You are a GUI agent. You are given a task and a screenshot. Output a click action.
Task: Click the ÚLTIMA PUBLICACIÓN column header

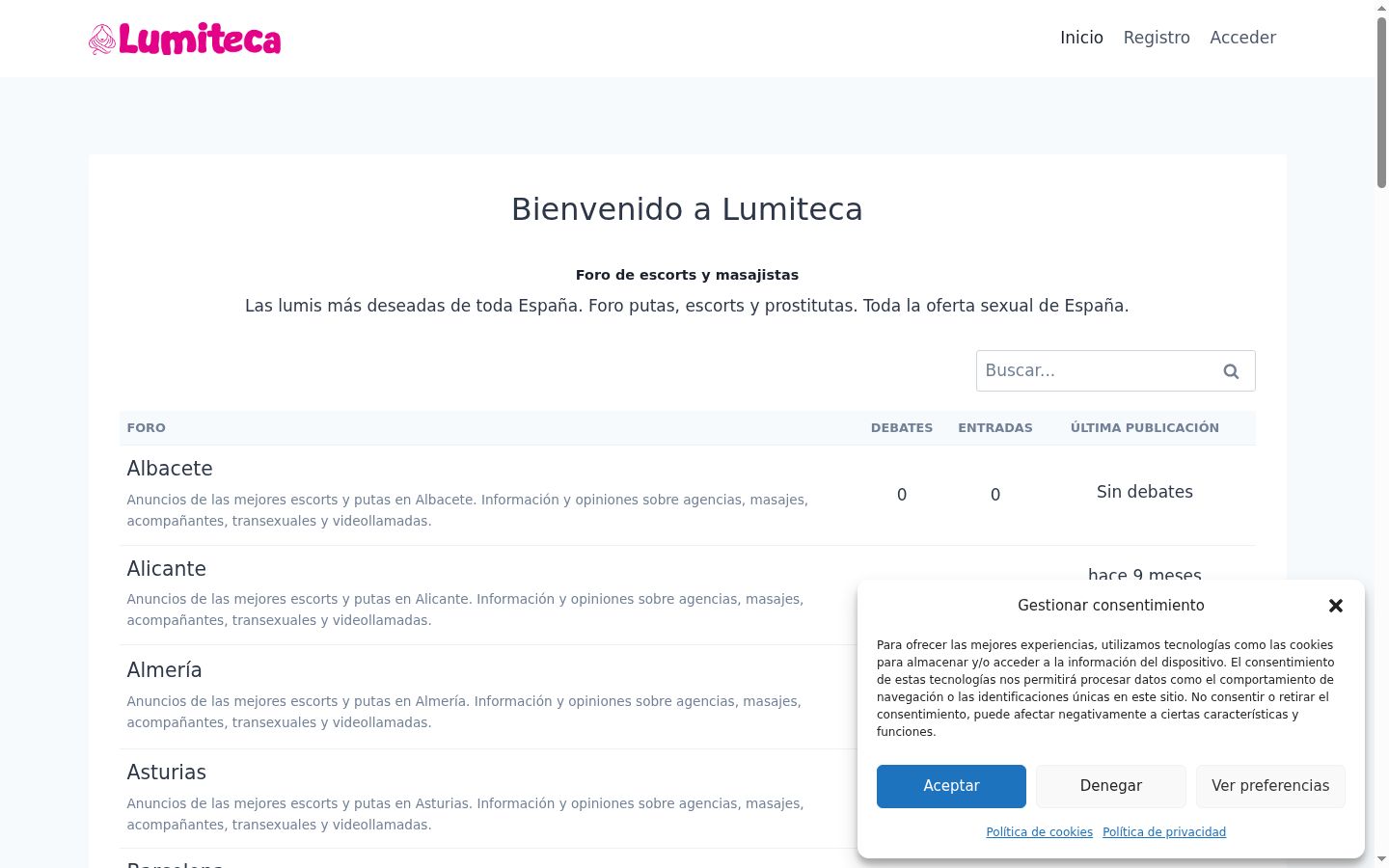[x=1145, y=428]
